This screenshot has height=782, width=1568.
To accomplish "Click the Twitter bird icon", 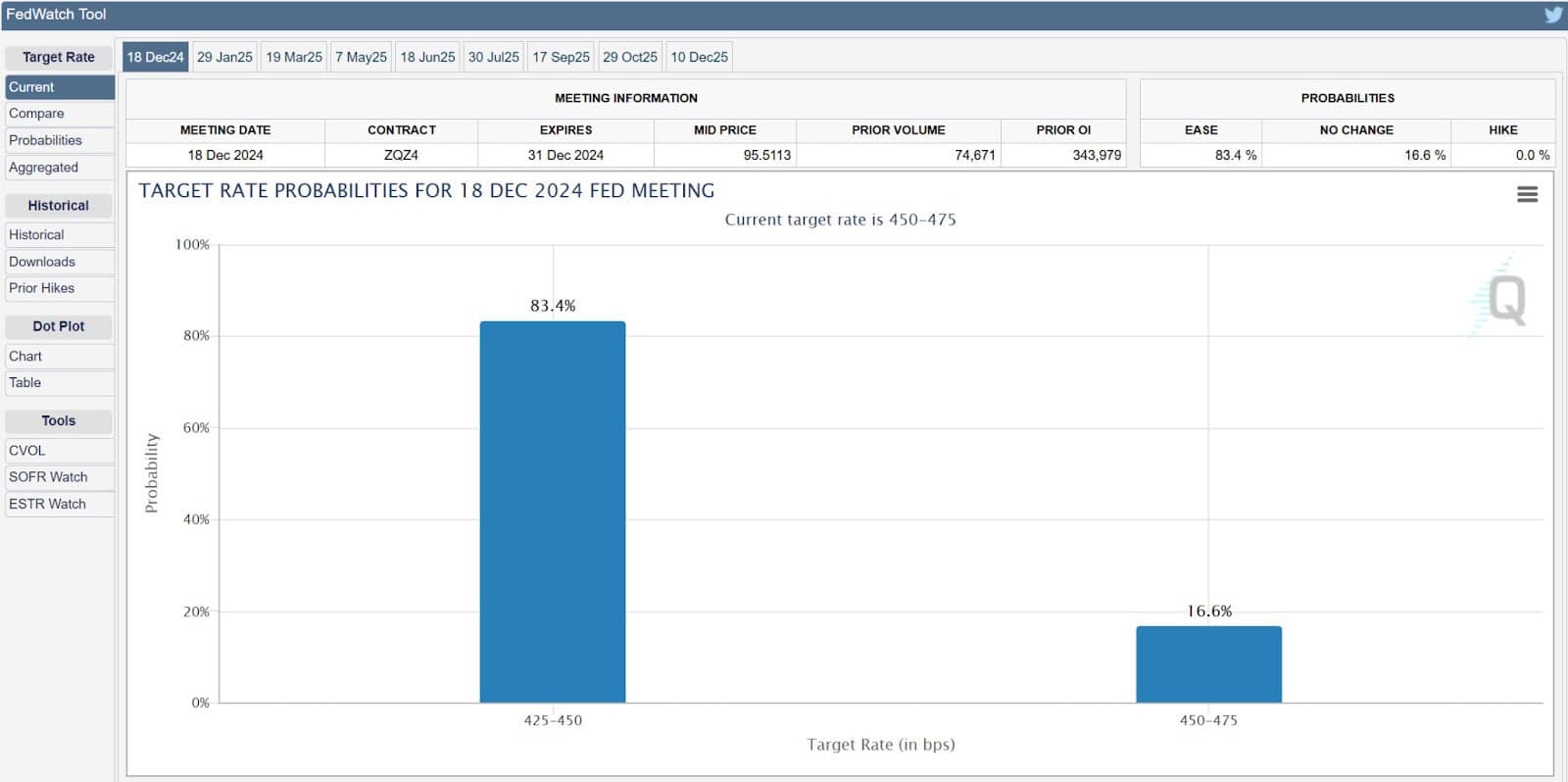I will click(1552, 15).
